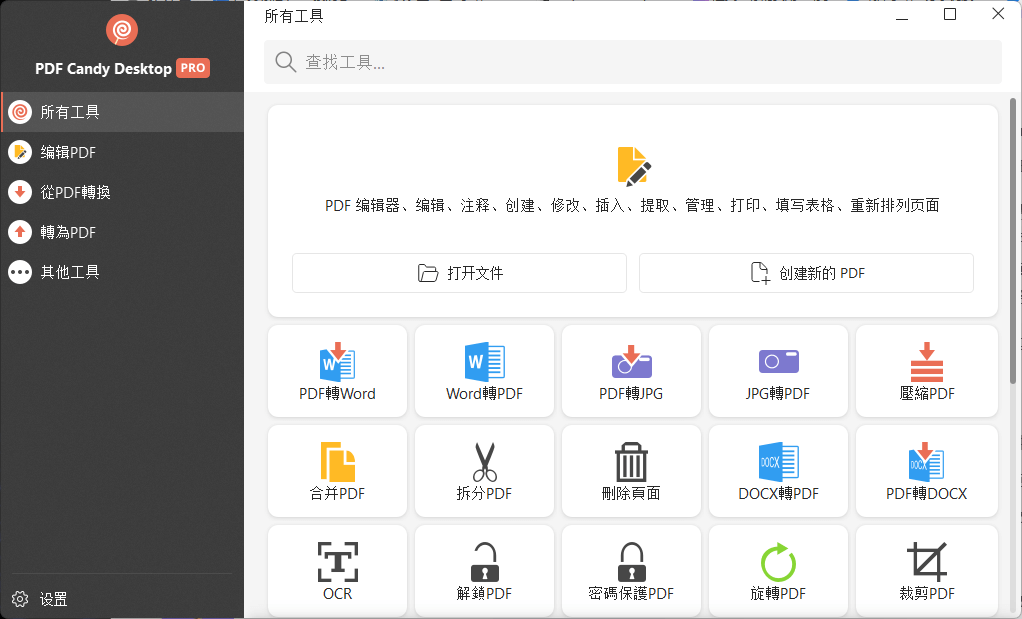Image resolution: width=1022 pixels, height=619 pixels.
Task: Select the OCR recognition tool
Action: coord(337,570)
